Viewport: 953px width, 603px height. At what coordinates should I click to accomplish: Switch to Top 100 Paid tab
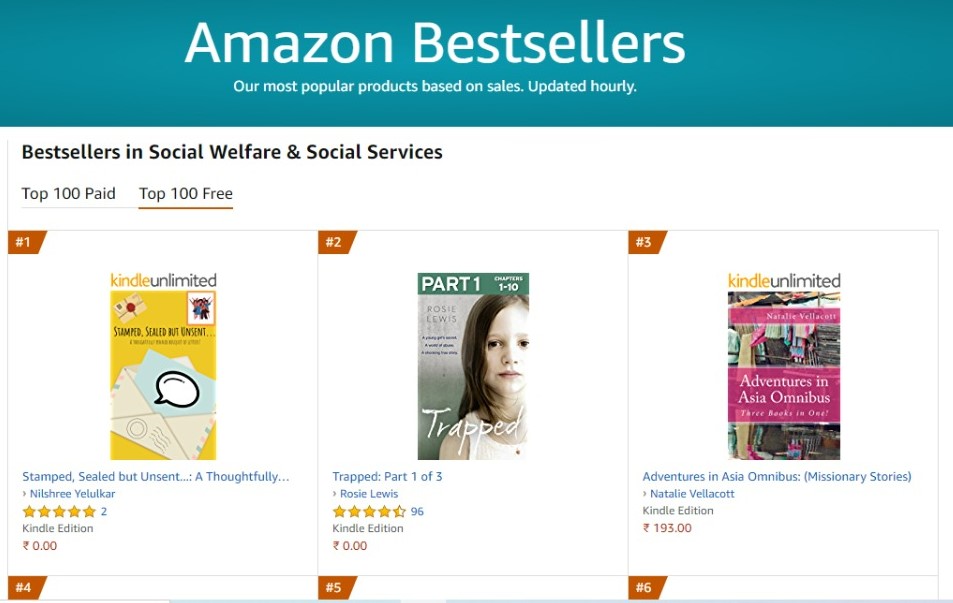pos(69,194)
